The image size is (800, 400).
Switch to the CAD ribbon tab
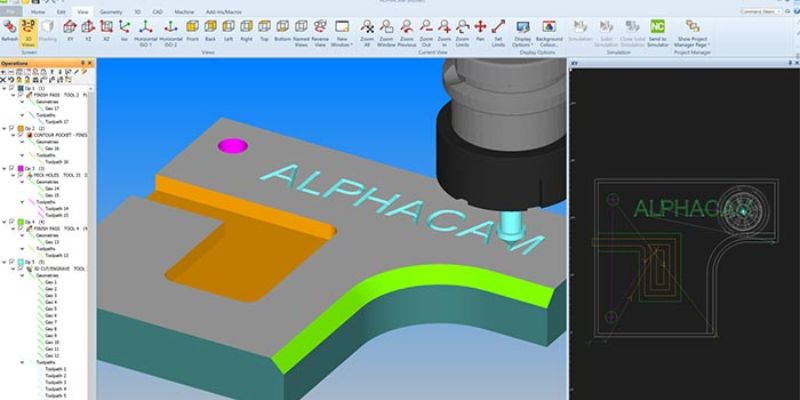tap(158, 11)
